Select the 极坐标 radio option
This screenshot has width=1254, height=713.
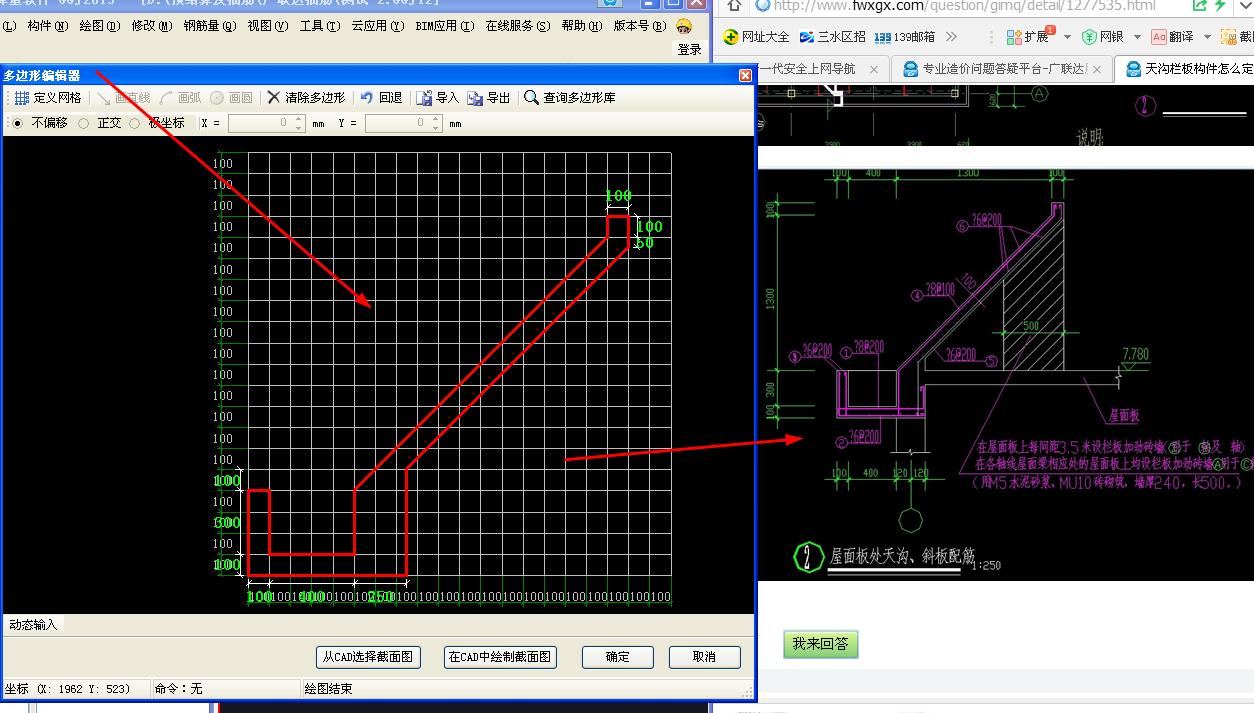[x=135, y=123]
